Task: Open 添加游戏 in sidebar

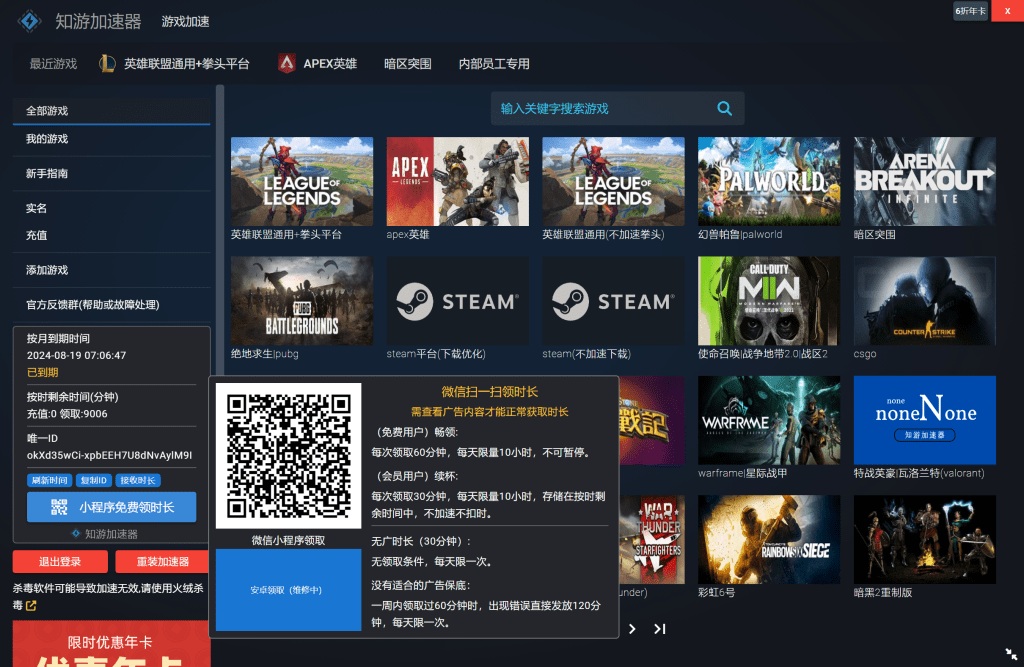Action: pos(112,270)
